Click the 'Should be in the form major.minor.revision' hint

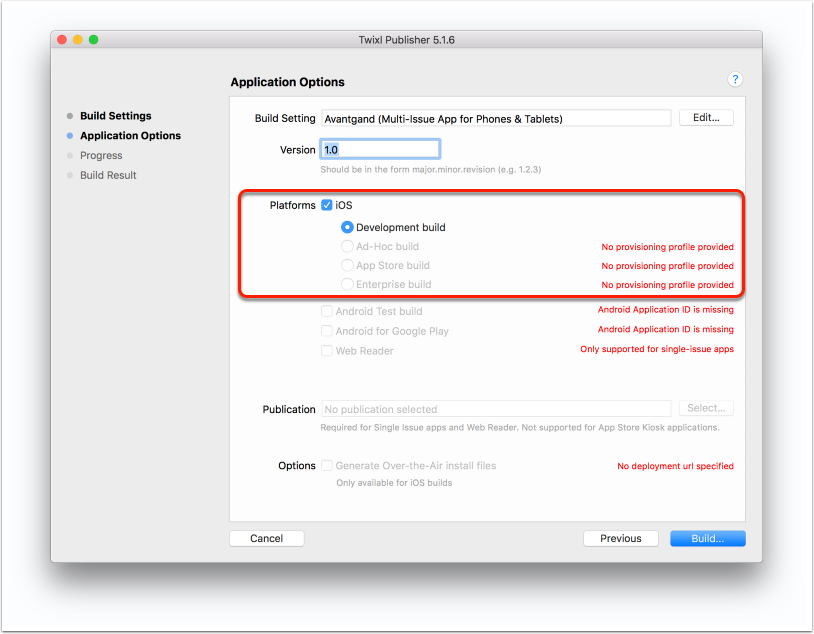[x=430, y=169]
